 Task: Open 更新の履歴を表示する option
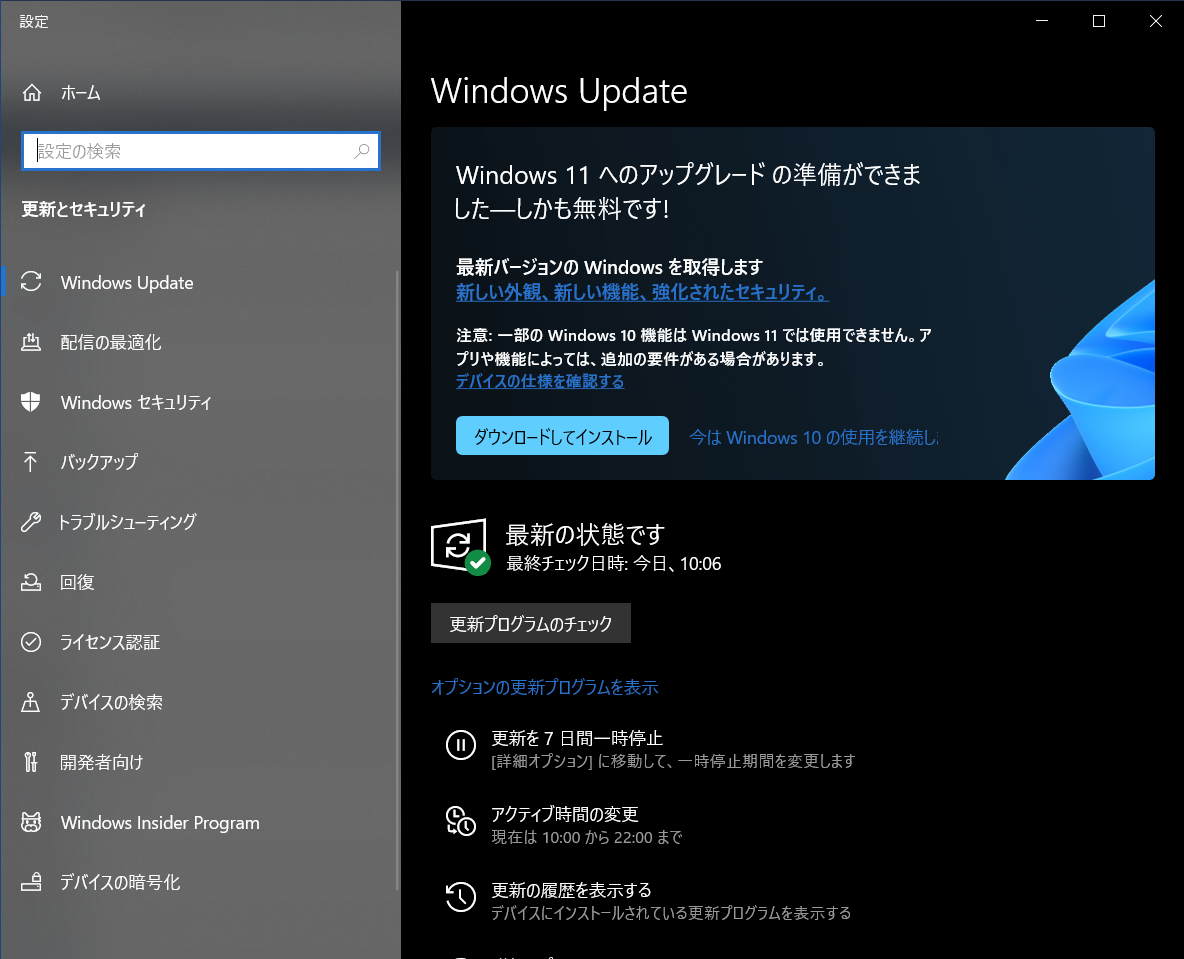pos(572,890)
